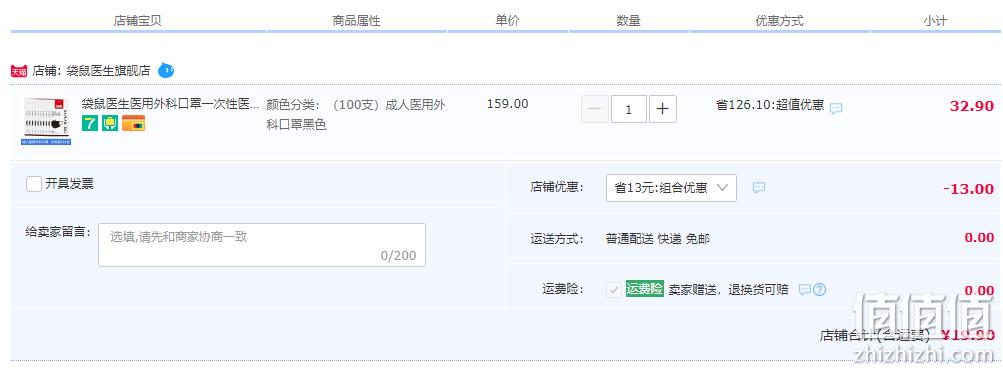1003x372 pixels.
Task: Click the 运送方式 label
Action: coord(557,239)
